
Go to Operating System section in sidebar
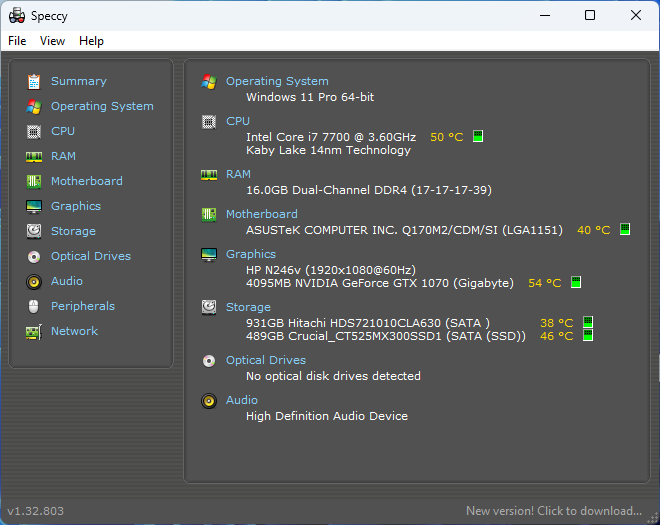[102, 106]
